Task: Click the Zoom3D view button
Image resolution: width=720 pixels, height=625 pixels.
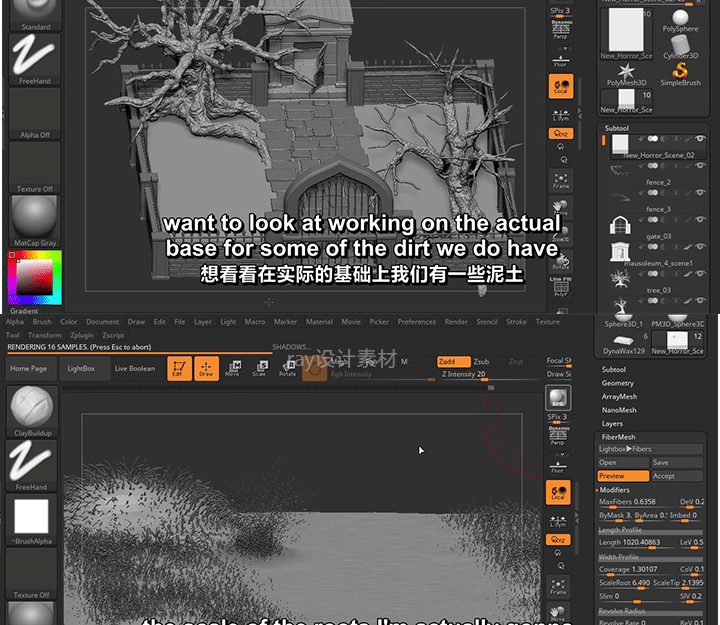Action: coord(561,234)
